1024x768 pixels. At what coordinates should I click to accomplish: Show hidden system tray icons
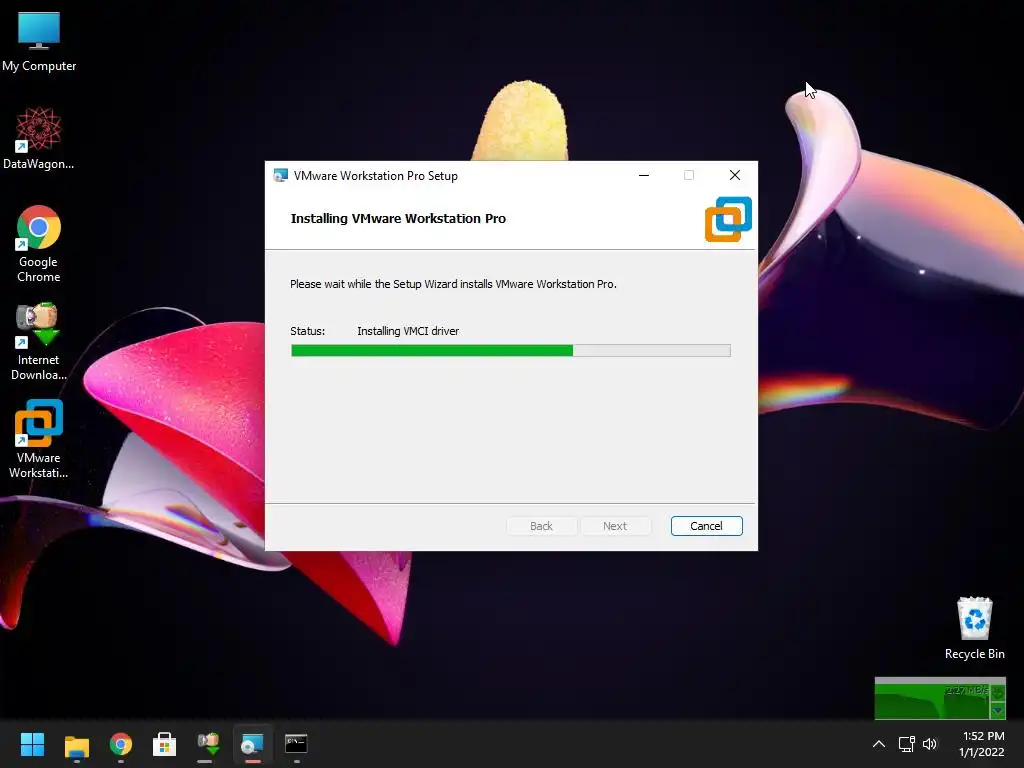pyautogui.click(x=879, y=744)
